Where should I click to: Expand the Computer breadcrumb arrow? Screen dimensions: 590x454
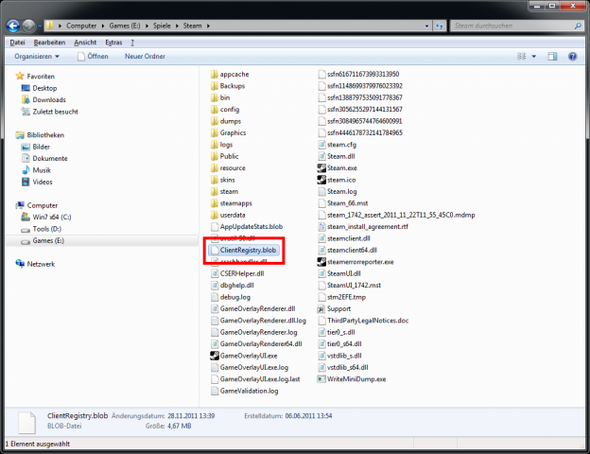[x=102, y=26]
